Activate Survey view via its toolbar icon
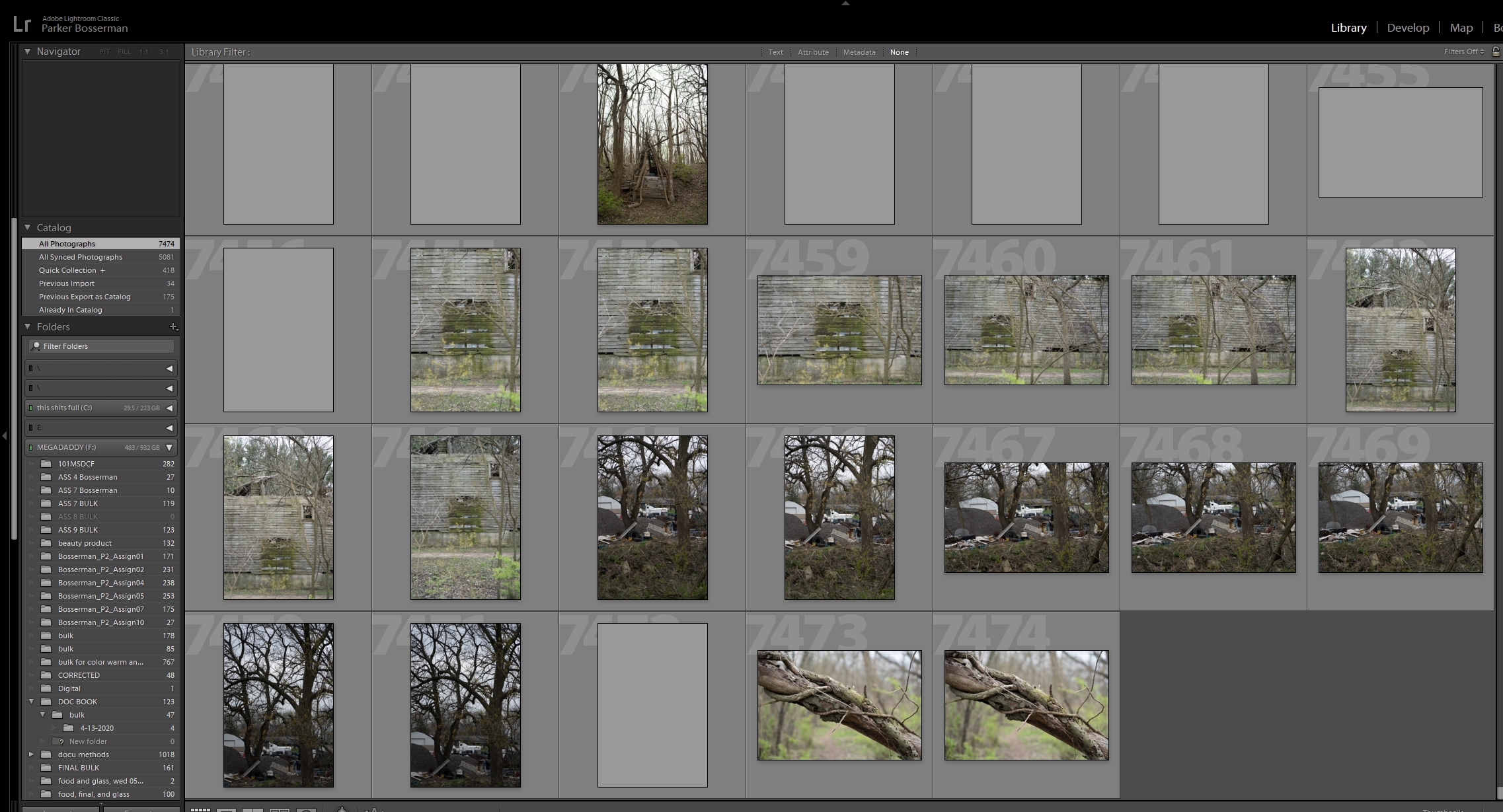 pyautogui.click(x=280, y=809)
